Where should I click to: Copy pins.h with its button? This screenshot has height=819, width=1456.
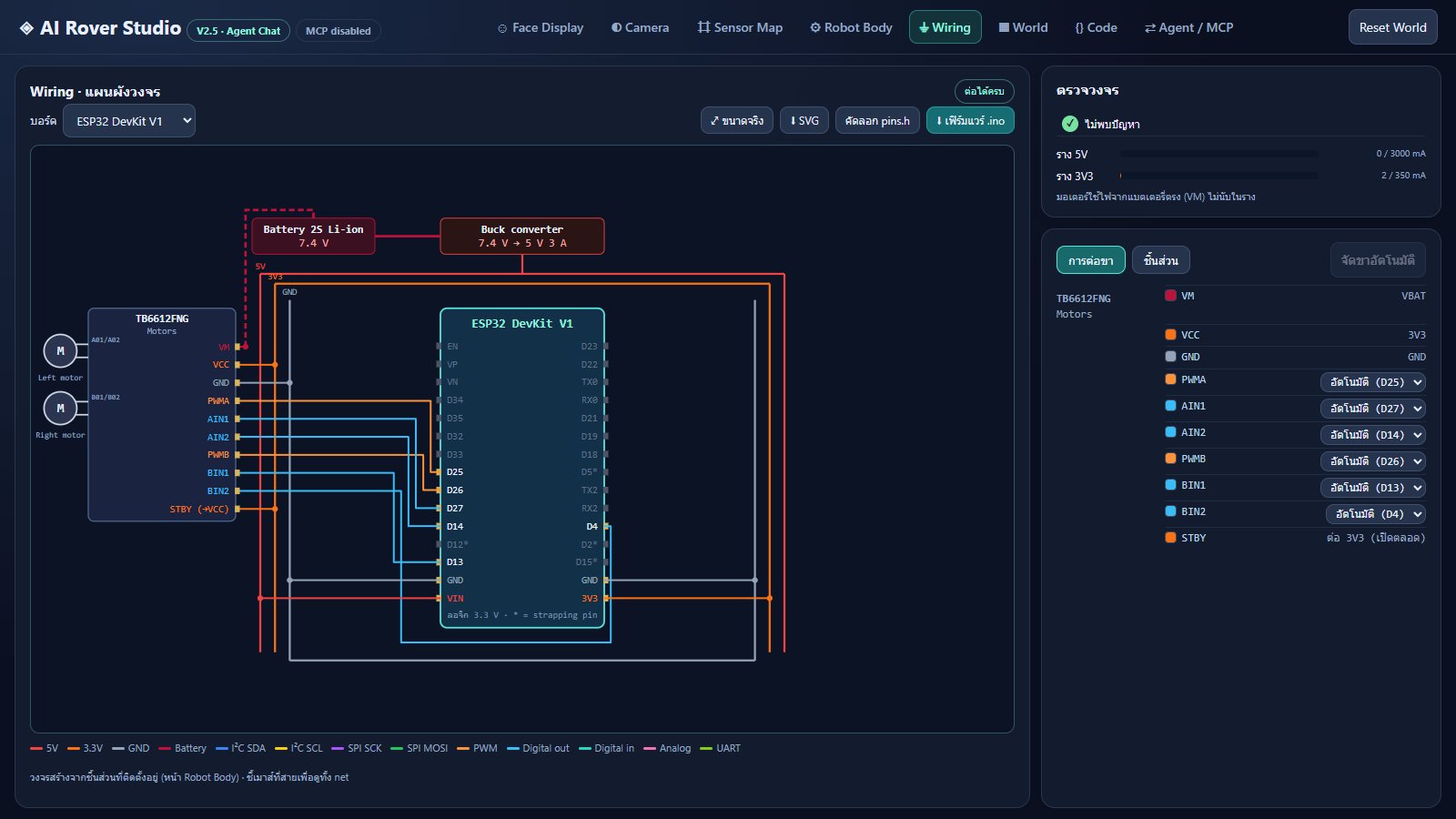(x=877, y=120)
